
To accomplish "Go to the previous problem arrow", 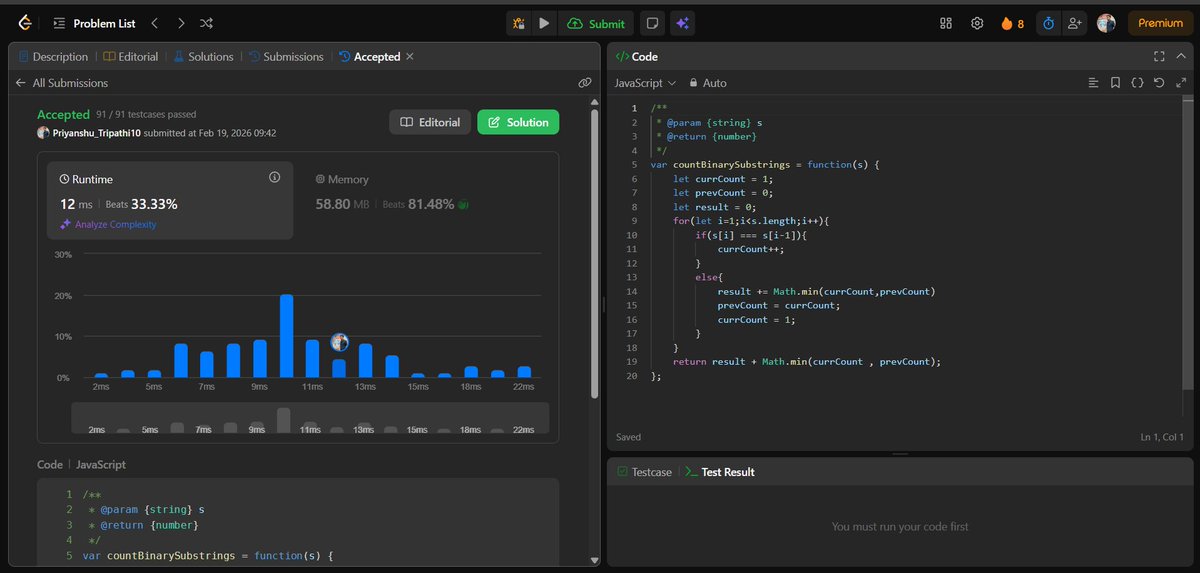I will click(x=154, y=23).
